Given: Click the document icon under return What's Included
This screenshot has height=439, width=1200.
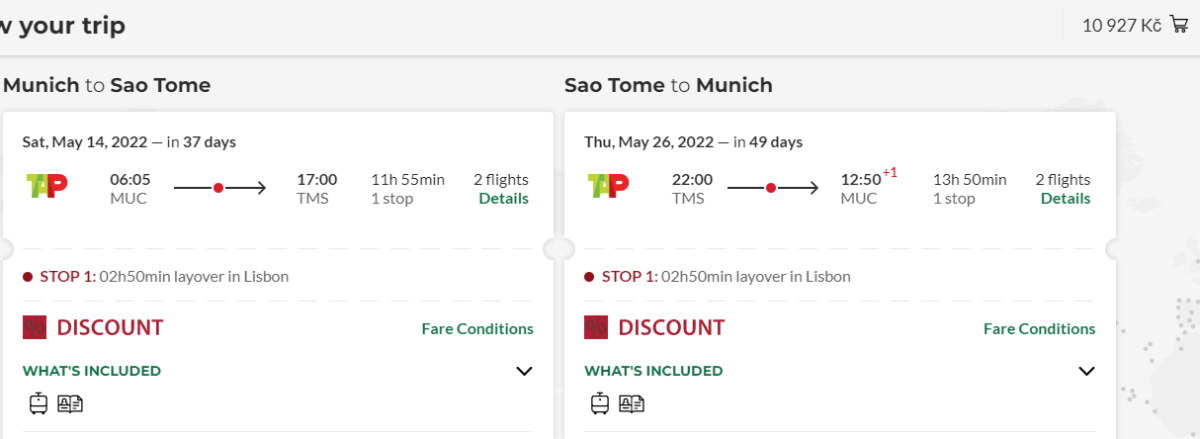Looking at the screenshot, I should [632, 403].
